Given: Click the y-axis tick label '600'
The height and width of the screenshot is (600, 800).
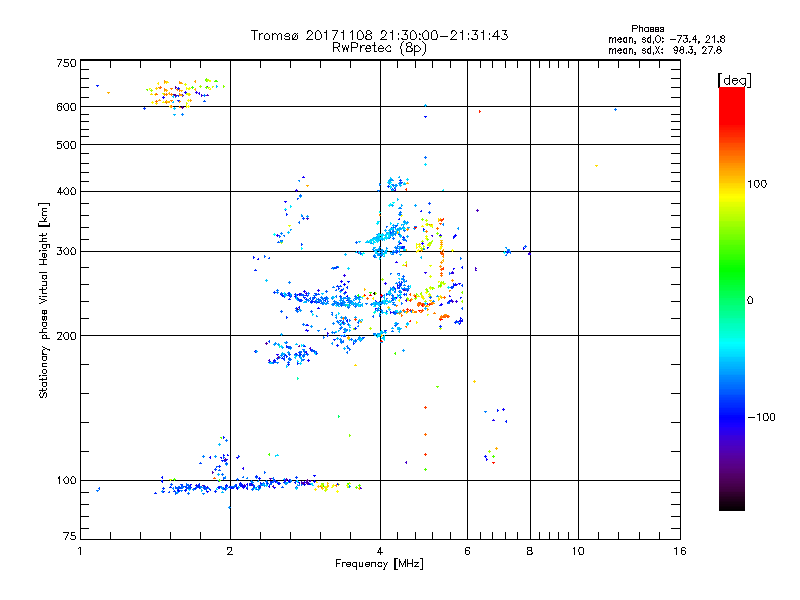Looking at the screenshot, I should 66,107.
